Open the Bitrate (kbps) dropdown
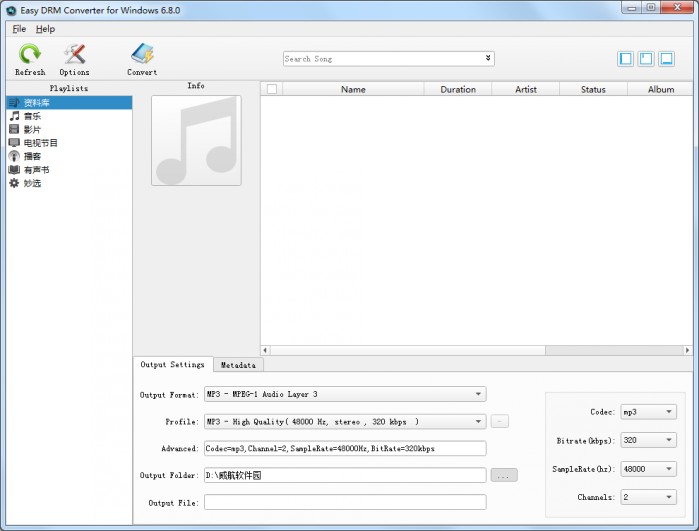 pos(649,440)
